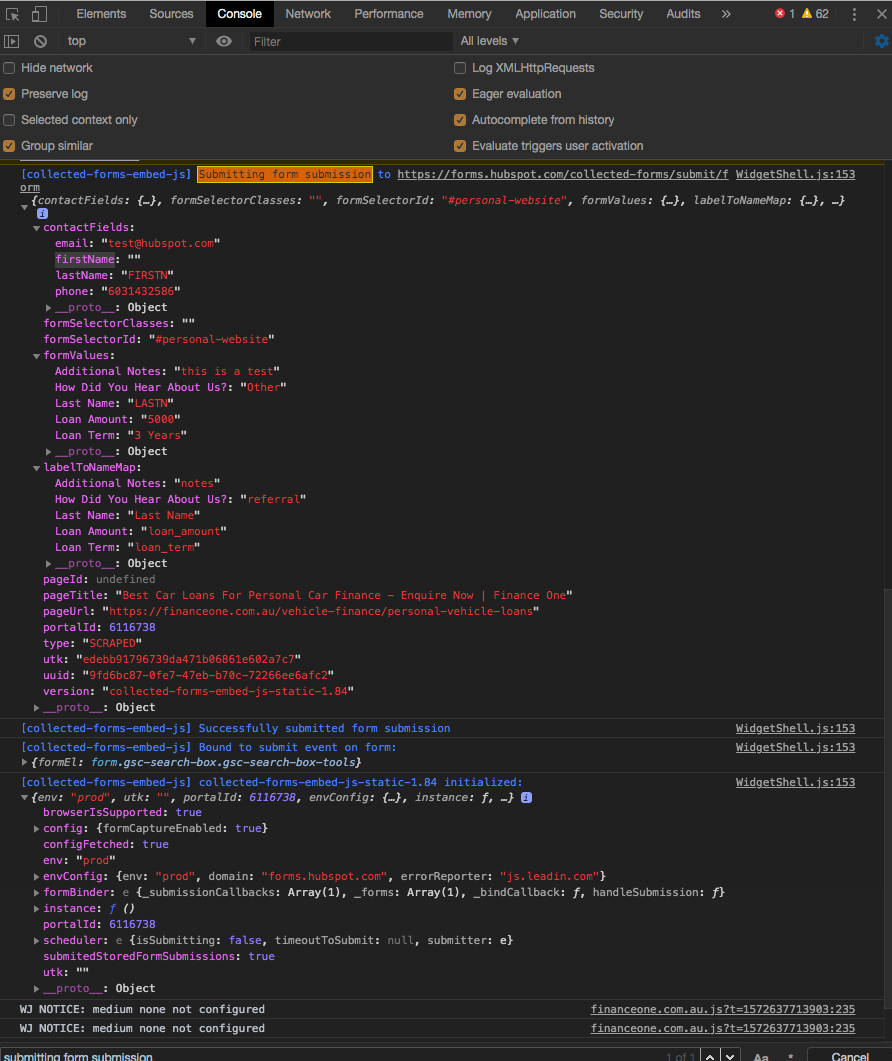Switch to the Sources tab

tap(171, 14)
